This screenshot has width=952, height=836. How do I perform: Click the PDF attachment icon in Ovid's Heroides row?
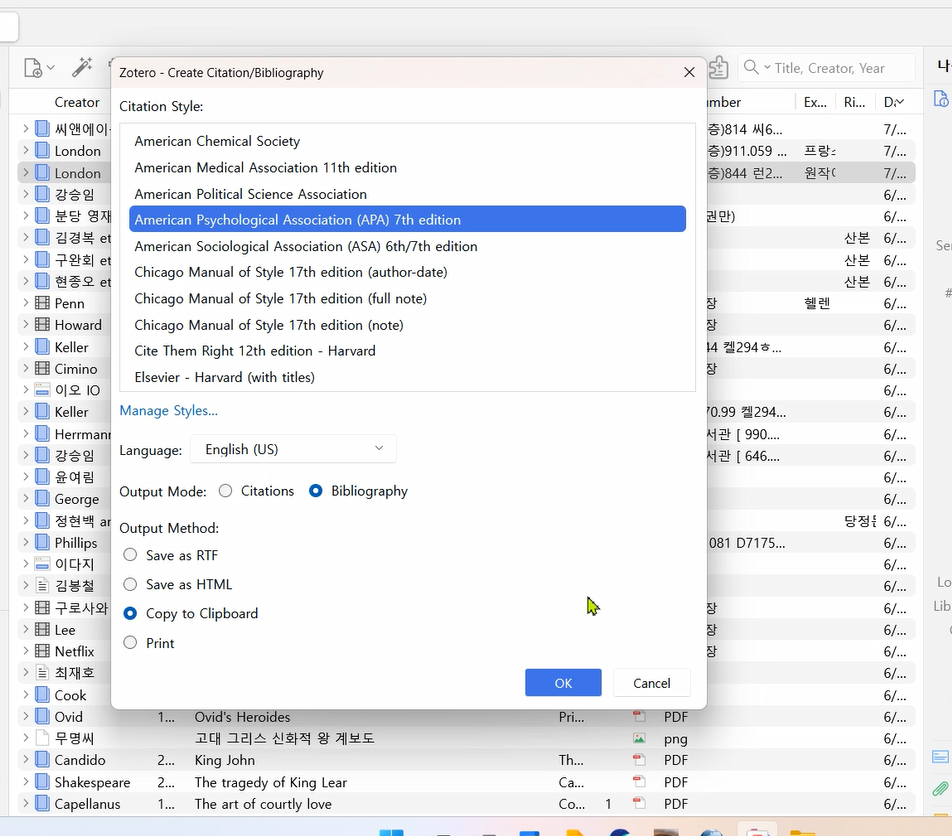point(639,716)
